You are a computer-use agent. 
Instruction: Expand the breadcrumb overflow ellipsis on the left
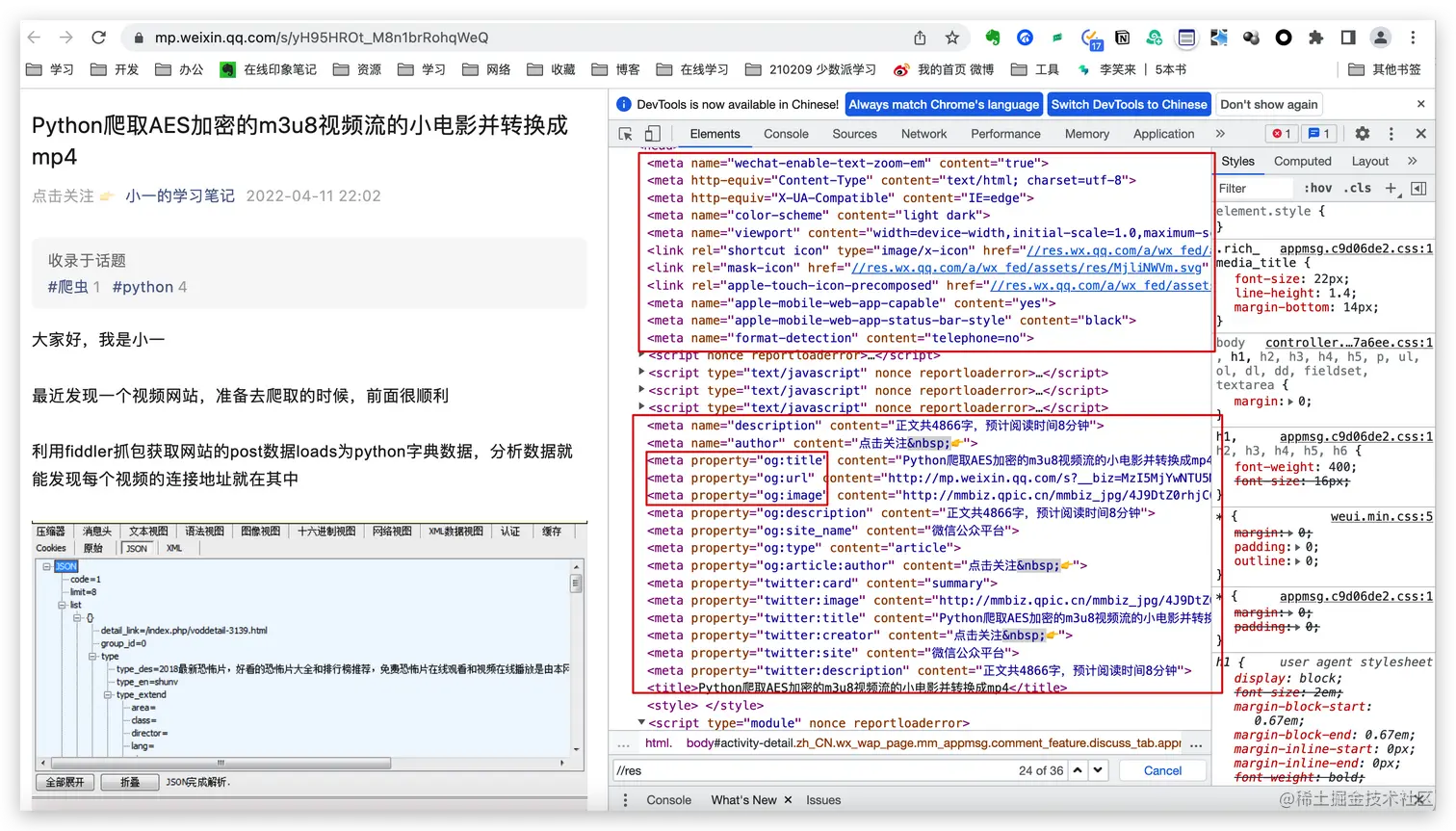click(624, 743)
